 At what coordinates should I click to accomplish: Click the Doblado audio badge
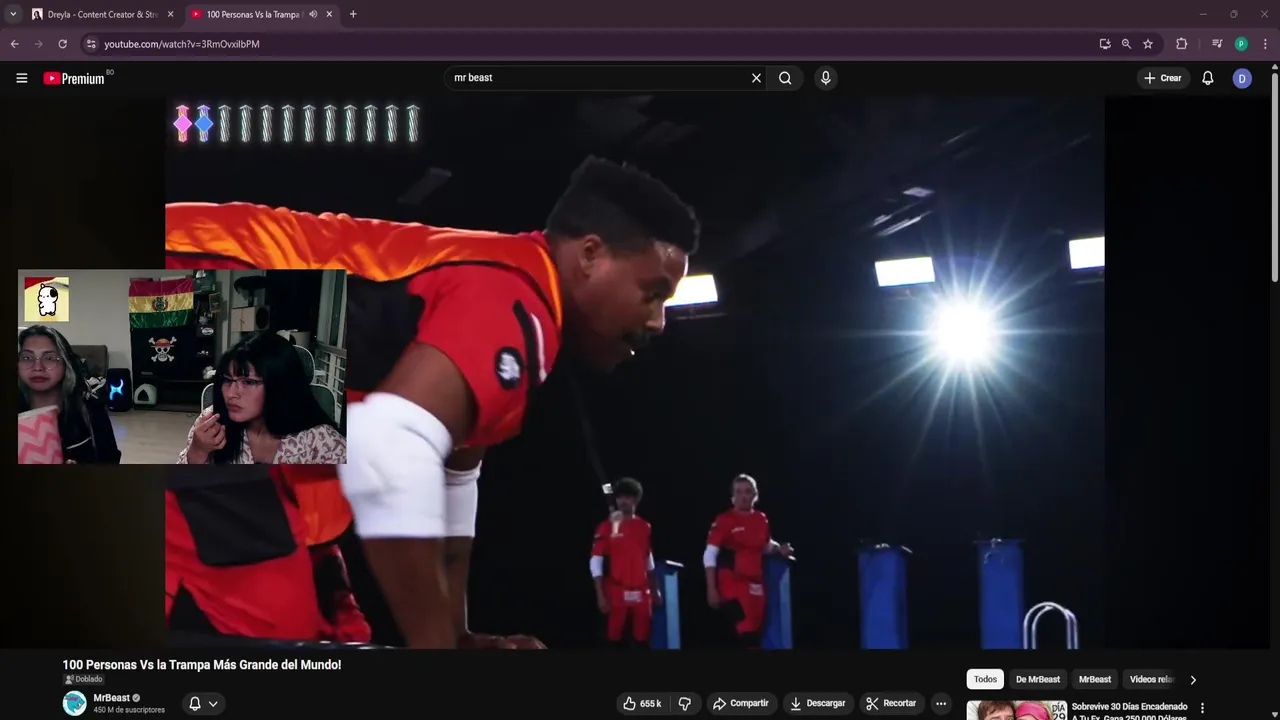click(83, 680)
